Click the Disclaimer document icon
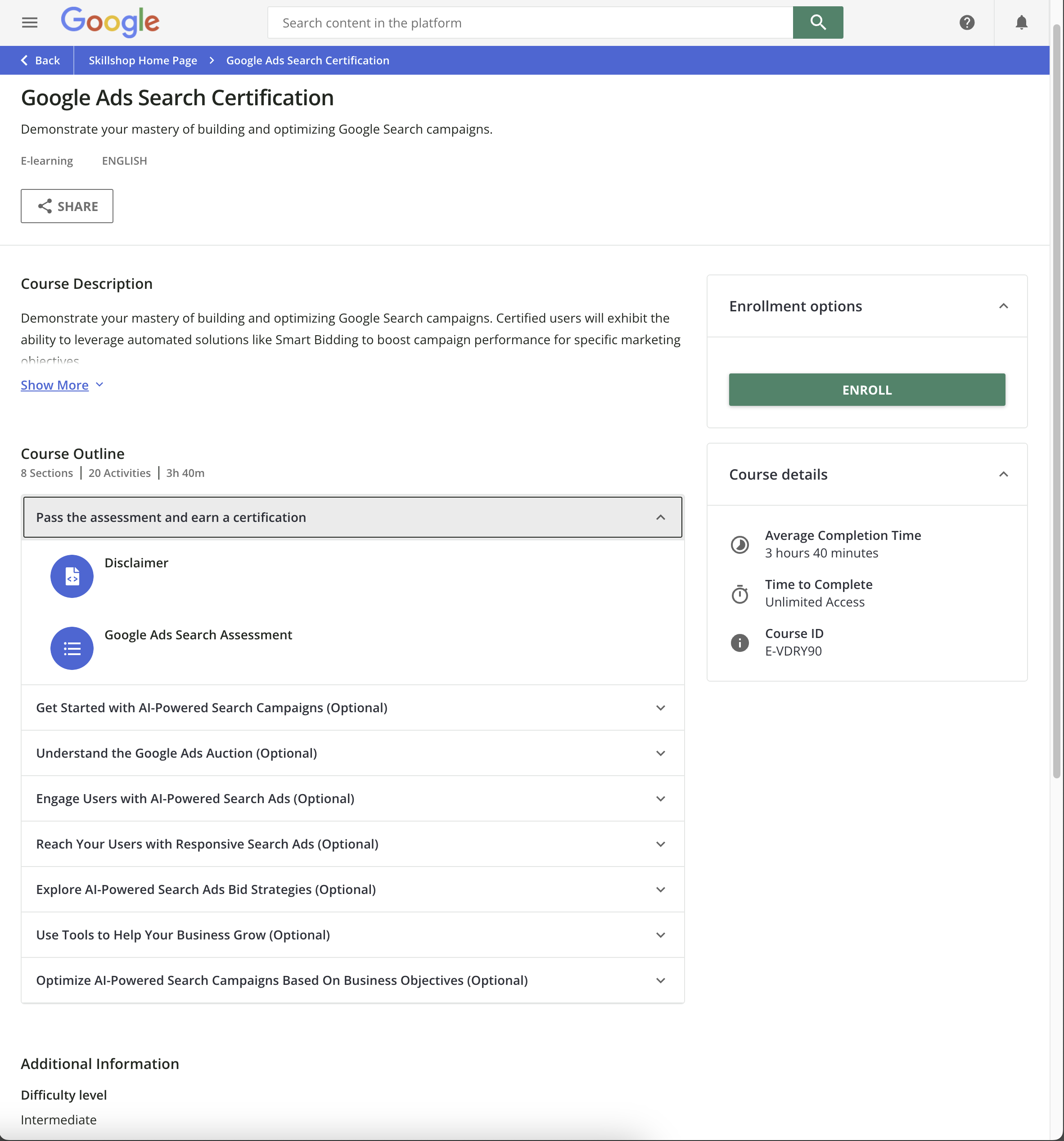Screen dimensions: 1064x1141 point(71,576)
